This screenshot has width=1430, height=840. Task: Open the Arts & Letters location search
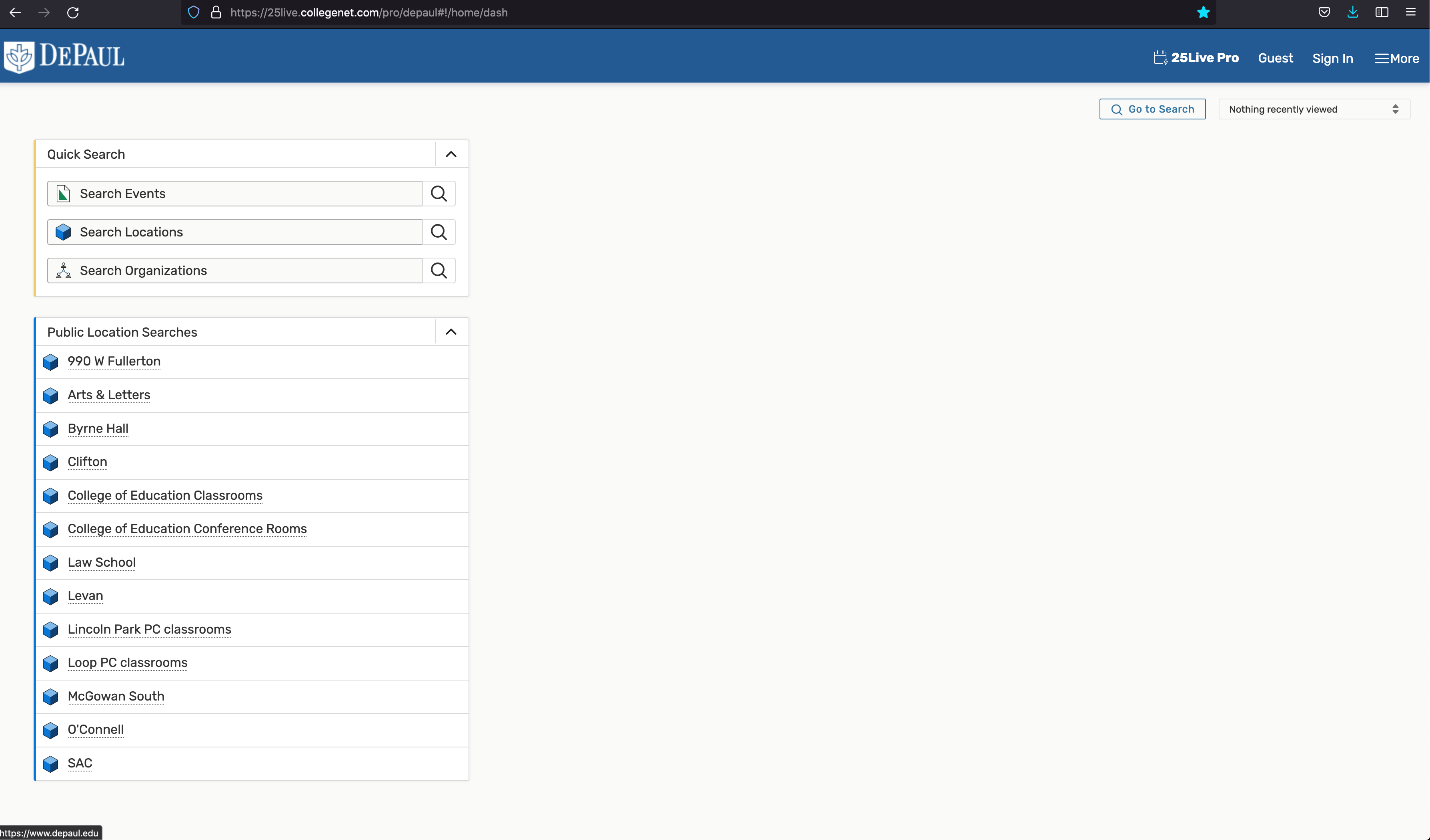pos(109,395)
